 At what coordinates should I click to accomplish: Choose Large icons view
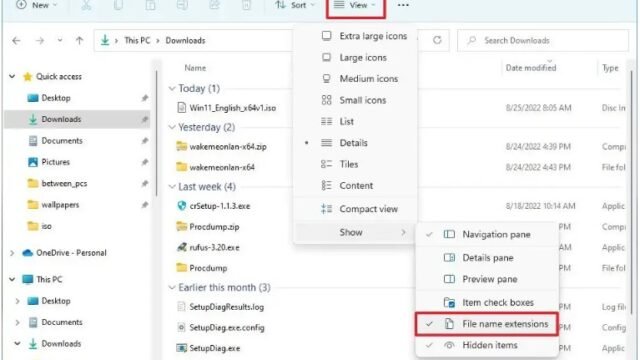pos(355,58)
